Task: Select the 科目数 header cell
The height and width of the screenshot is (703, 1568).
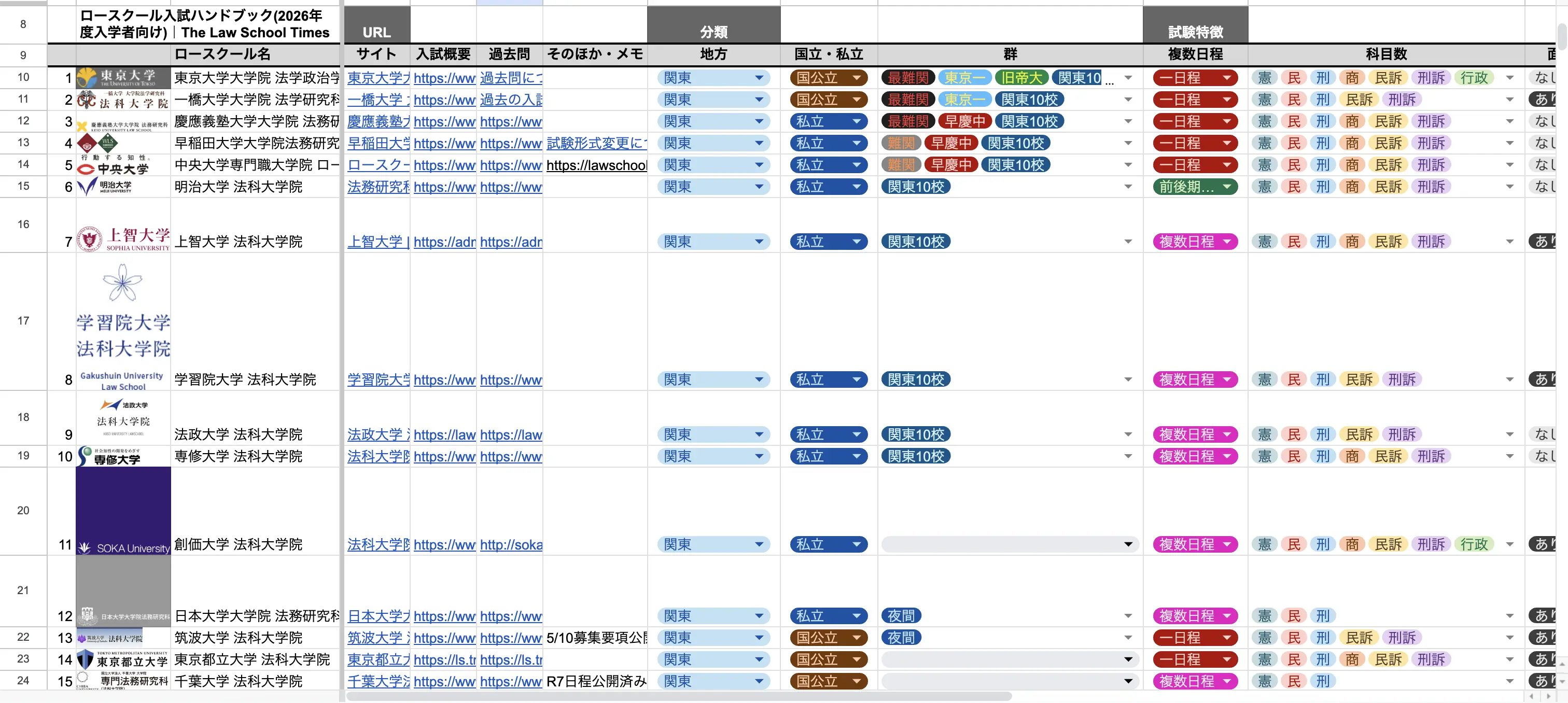Action: click(1386, 54)
